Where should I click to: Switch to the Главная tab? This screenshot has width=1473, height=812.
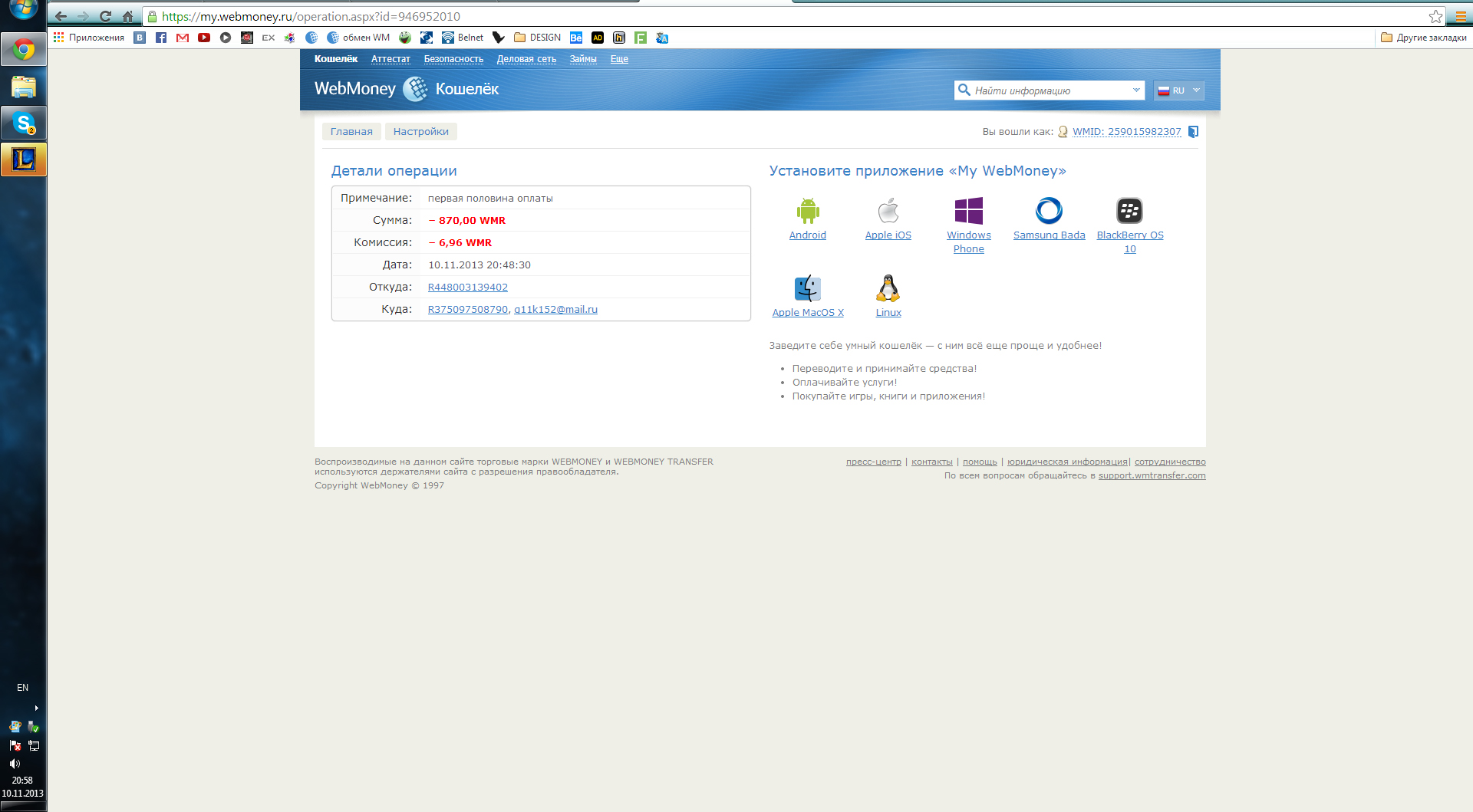tap(351, 132)
